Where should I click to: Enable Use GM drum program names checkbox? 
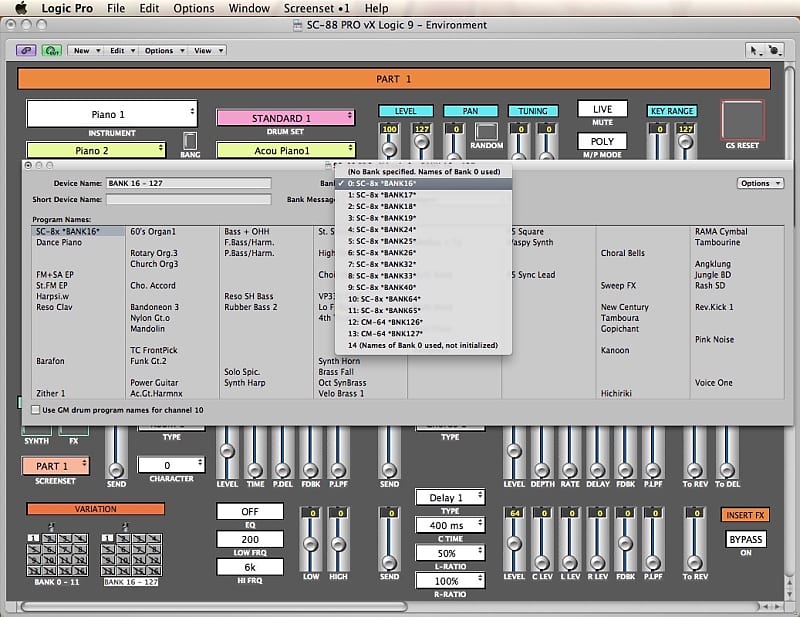click(36, 410)
